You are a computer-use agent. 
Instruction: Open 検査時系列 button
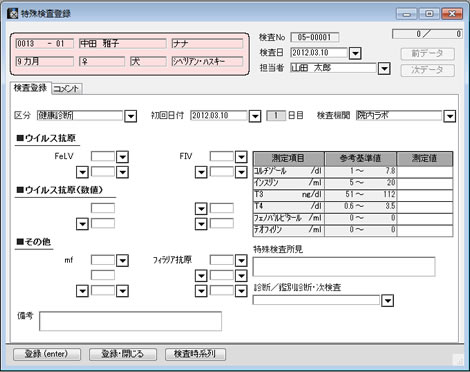(195, 354)
